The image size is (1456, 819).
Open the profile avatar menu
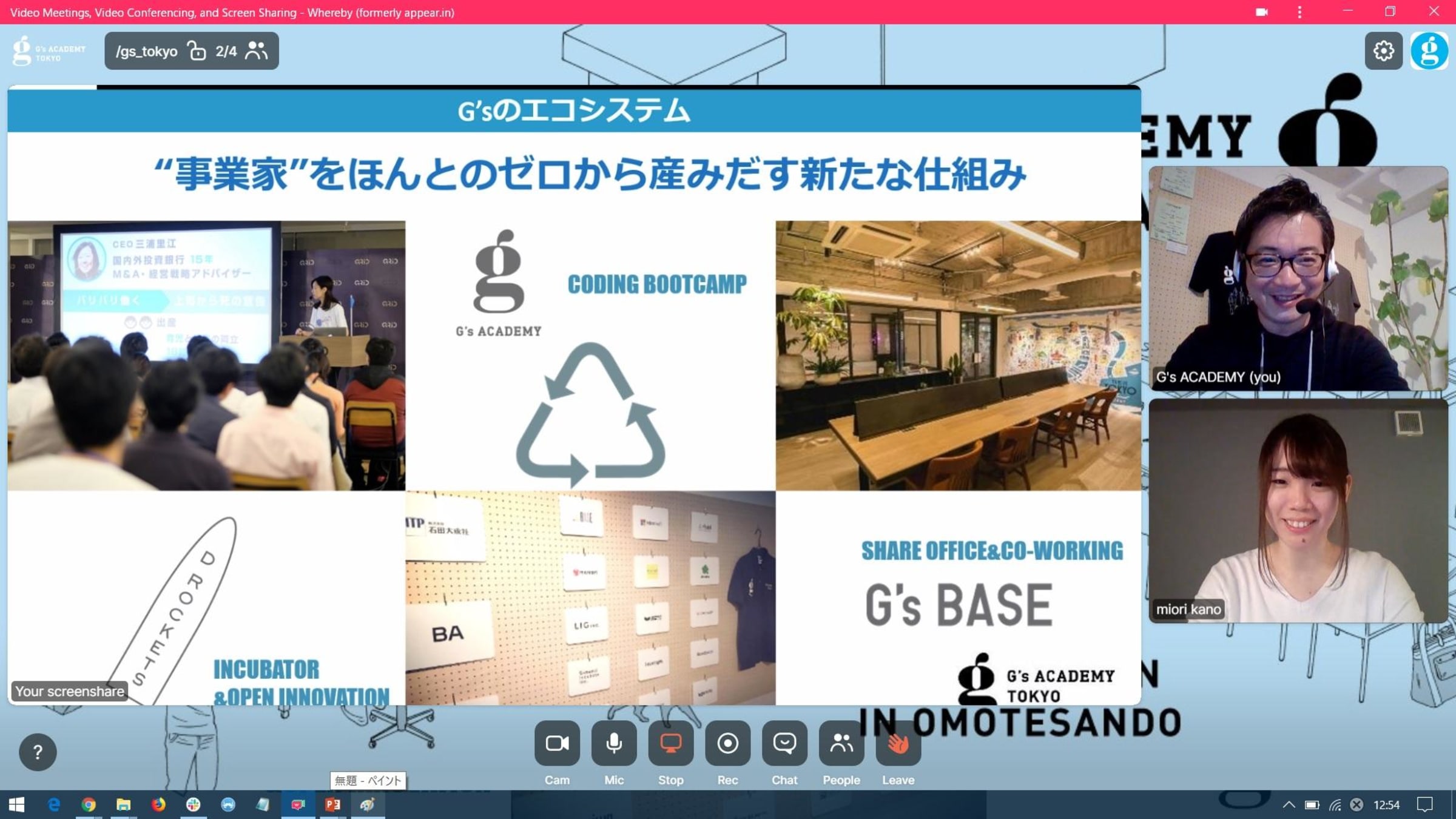[1429, 51]
